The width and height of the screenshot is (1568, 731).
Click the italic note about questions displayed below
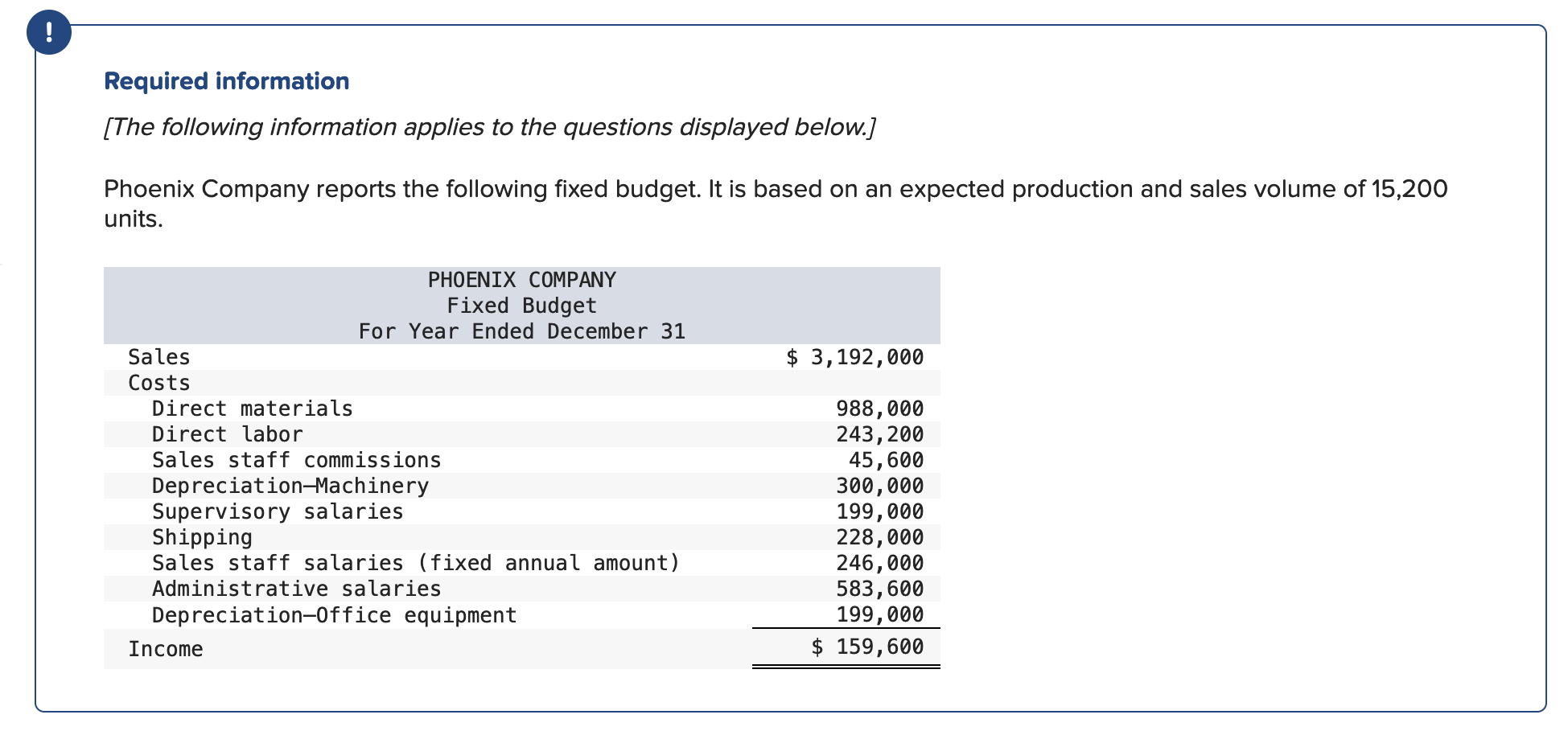[490, 127]
